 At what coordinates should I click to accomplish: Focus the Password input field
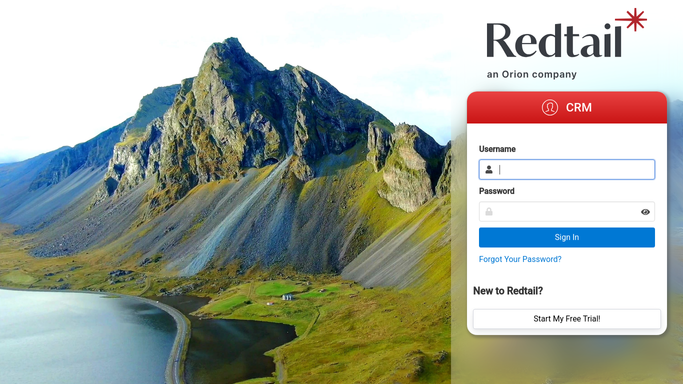coord(567,212)
